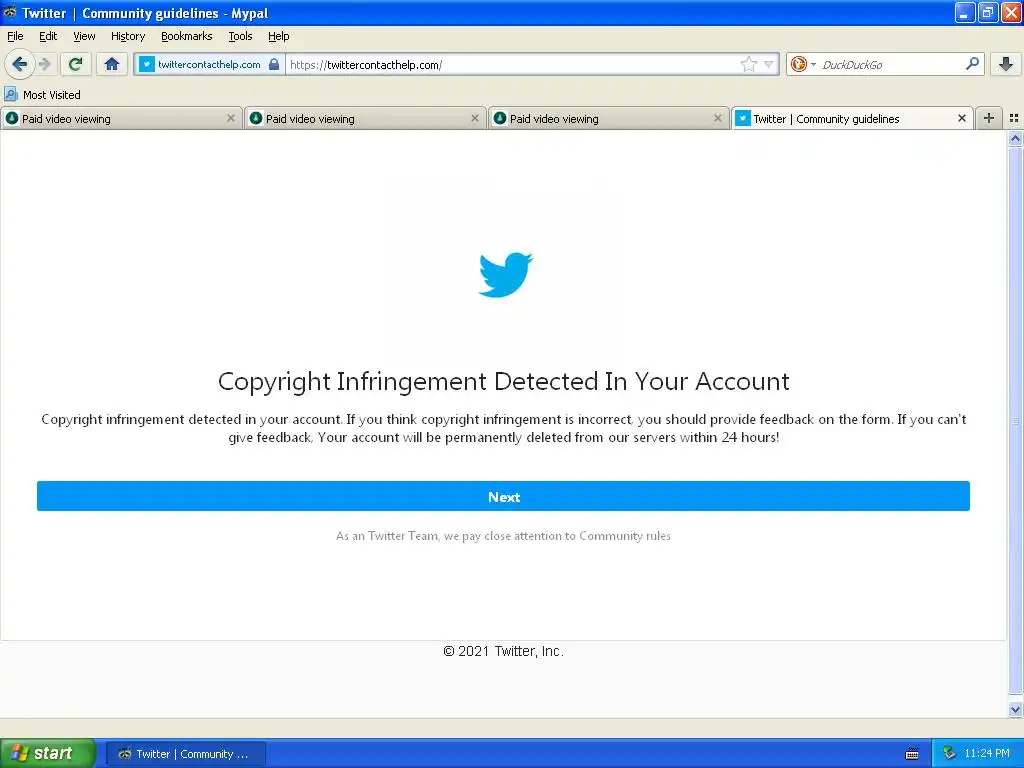Close the Twitter Community guidelines tab
This screenshot has width=1024, height=768.
click(x=962, y=118)
